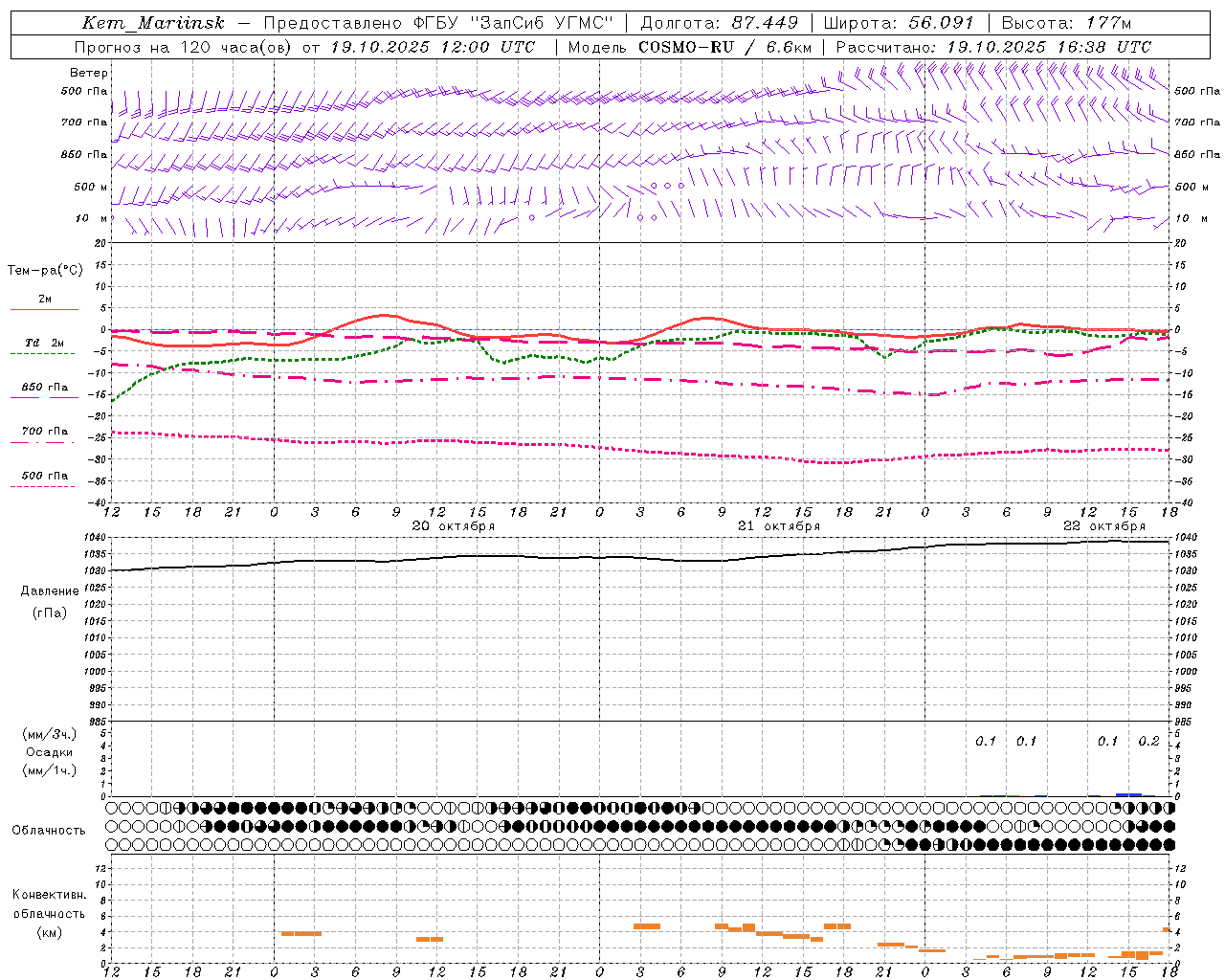
Task: Click the 'Широта: 56.091' latitude value
Action: [x=899, y=23]
